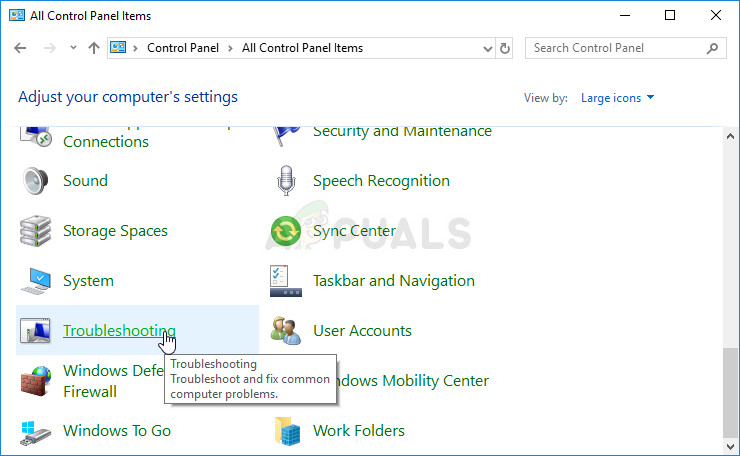The width and height of the screenshot is (740, 456).
Task: Click the Windows Defender Firewall brick icon
Action: 35,381
